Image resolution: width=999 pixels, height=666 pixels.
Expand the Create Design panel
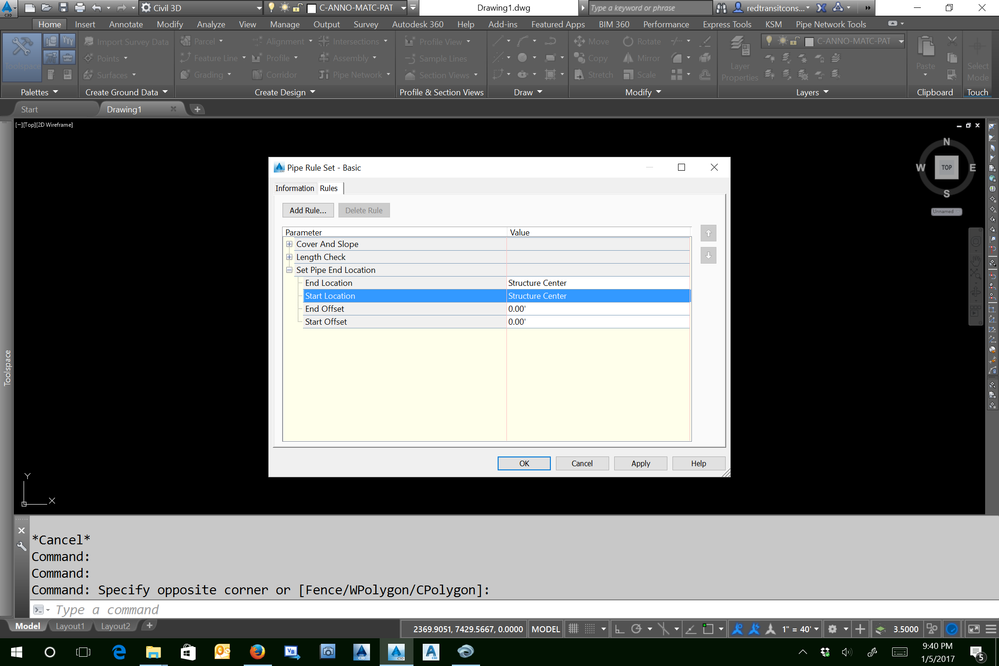click(285, 92)
